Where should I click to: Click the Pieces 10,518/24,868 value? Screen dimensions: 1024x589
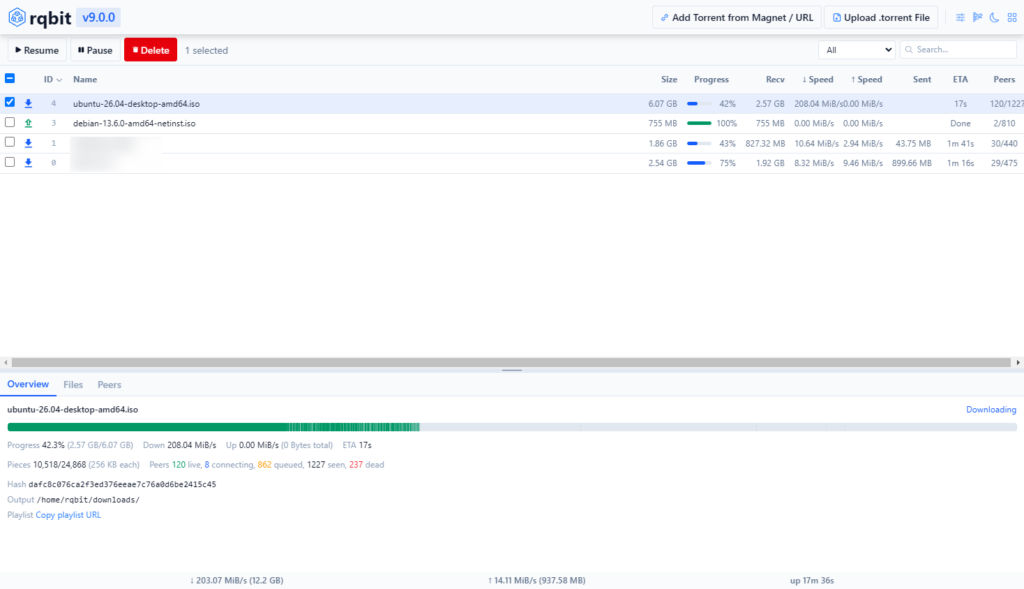[59, 465]
